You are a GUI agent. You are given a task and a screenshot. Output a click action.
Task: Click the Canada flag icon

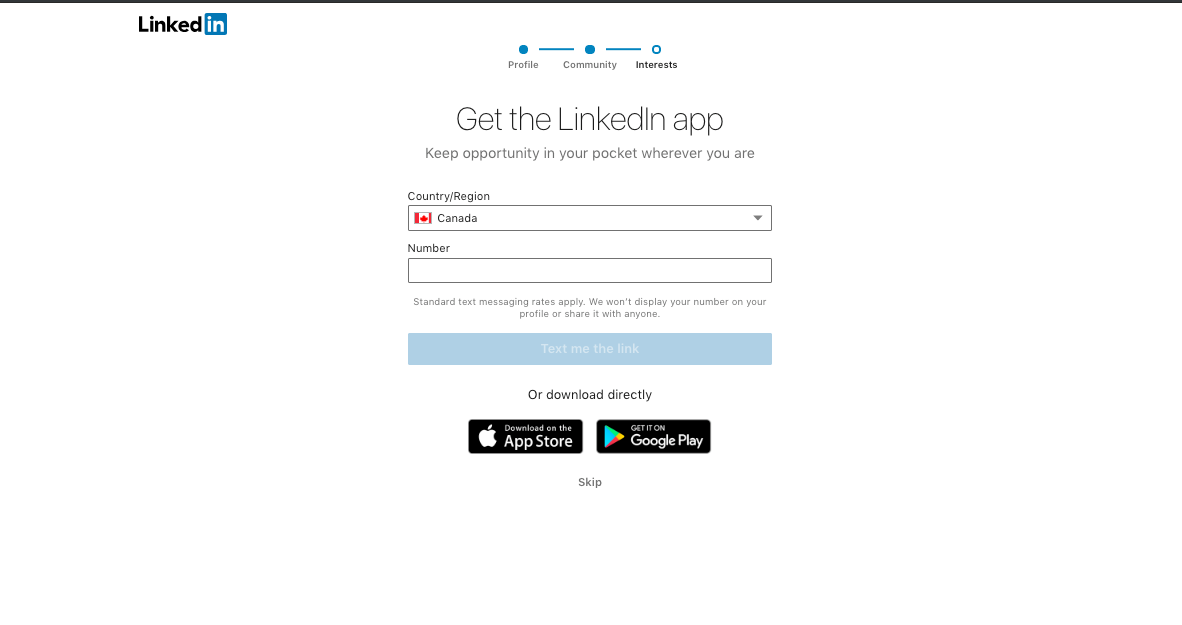point(423,218)
